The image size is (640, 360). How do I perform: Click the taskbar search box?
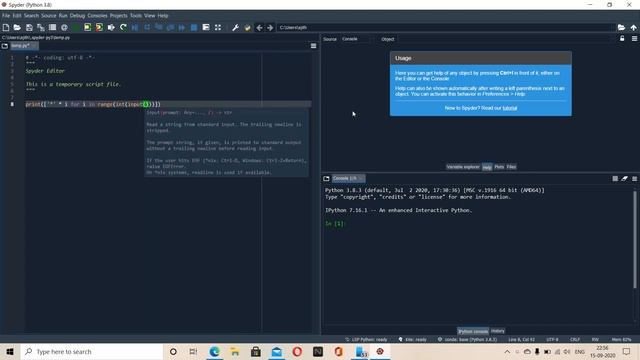(x=92, y=351)
